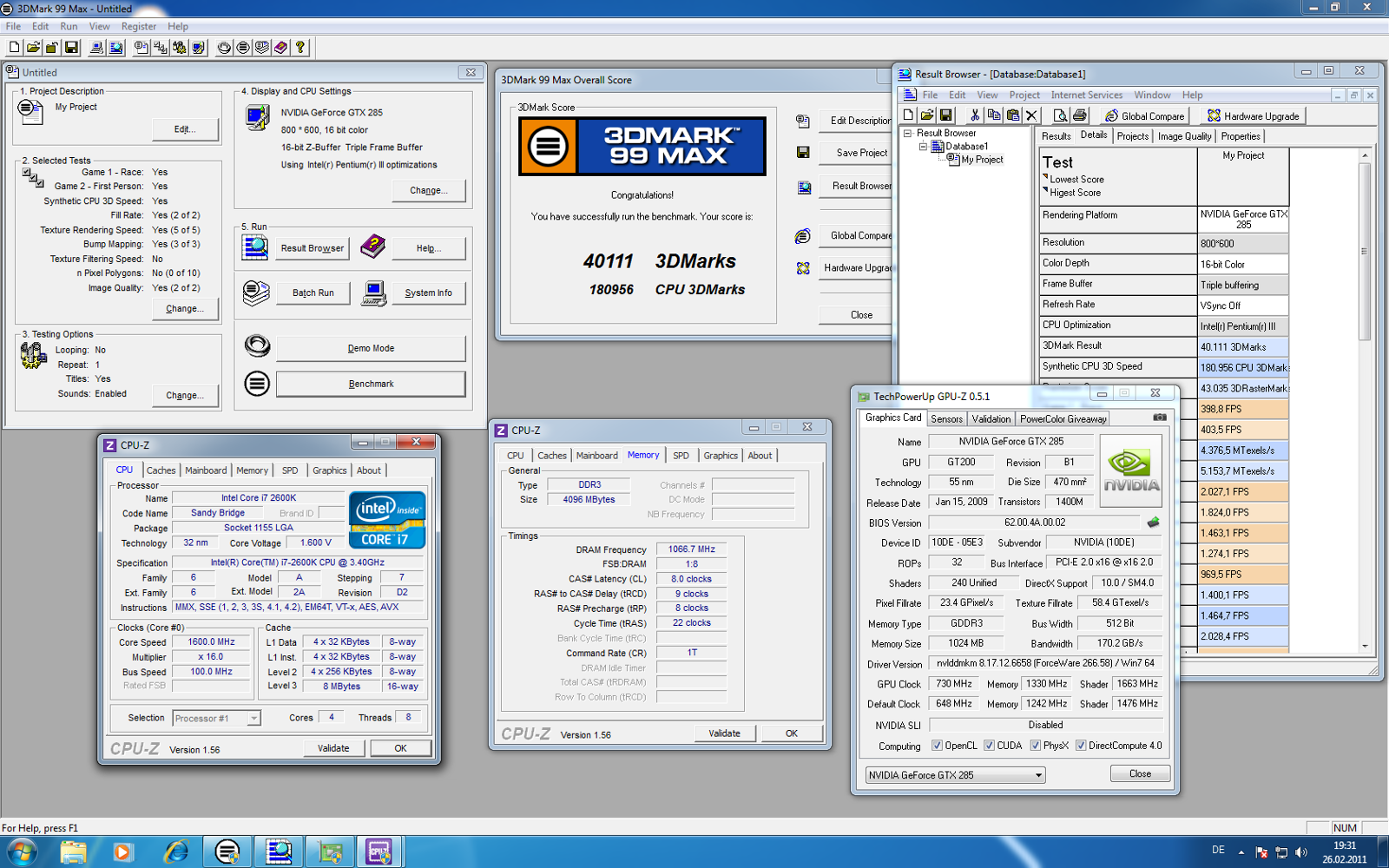This screenshot has height=868, width=1389.
Task: Open PowerColor Giveaway tab in GPU-Z
Action: (x=1063, y=419)
